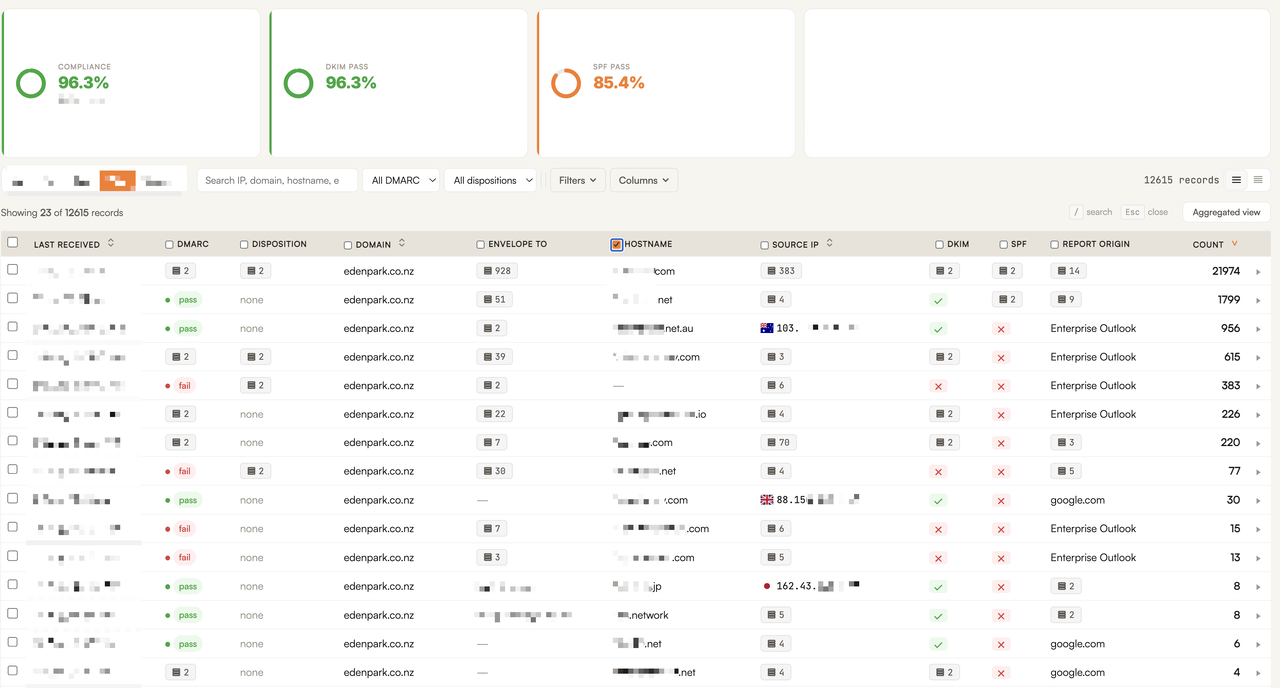Click the DKIM red cross in the count 15 row
The image size is (1280, 688).
tap(938, 529)
